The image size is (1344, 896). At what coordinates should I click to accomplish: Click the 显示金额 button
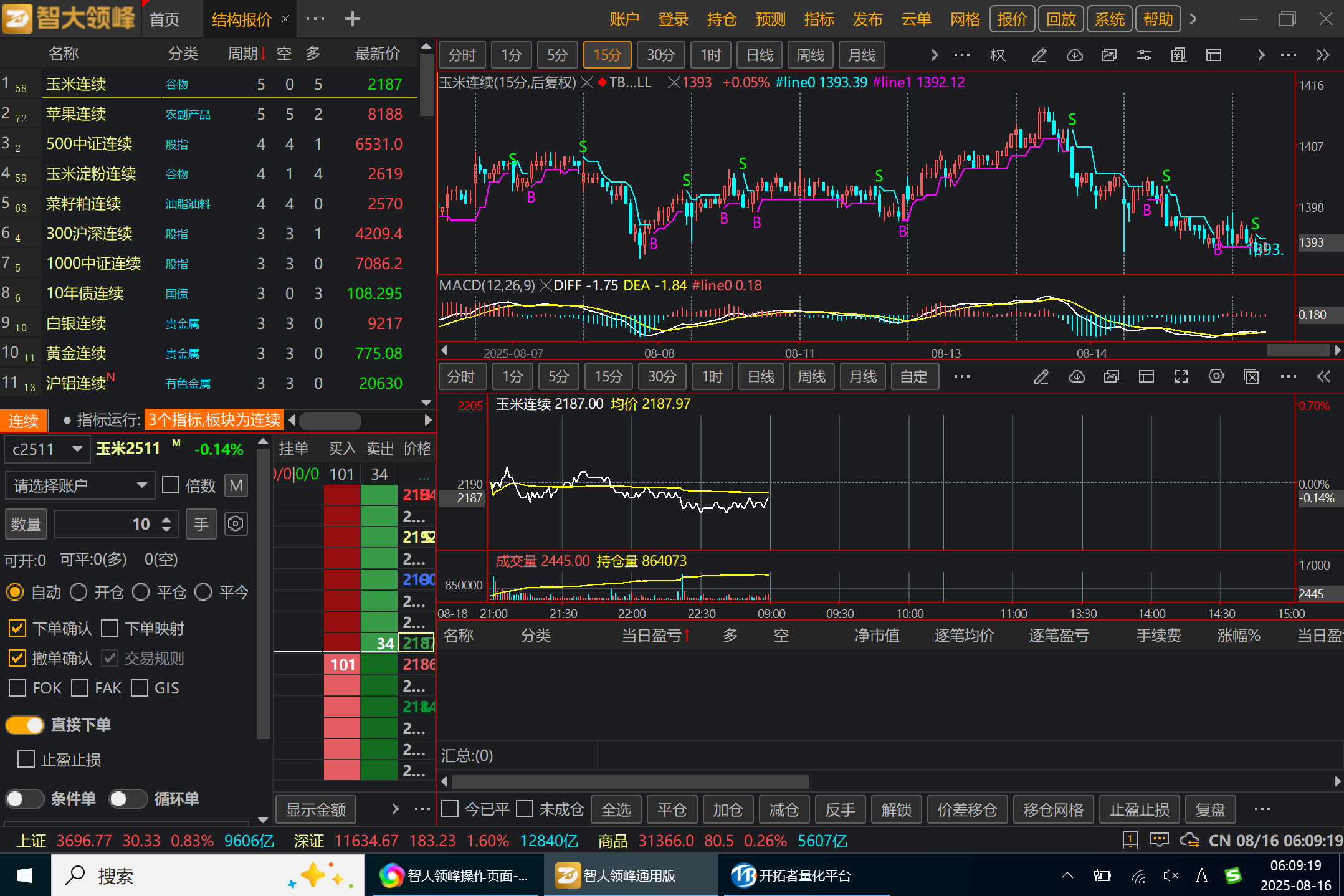[316, 809]
